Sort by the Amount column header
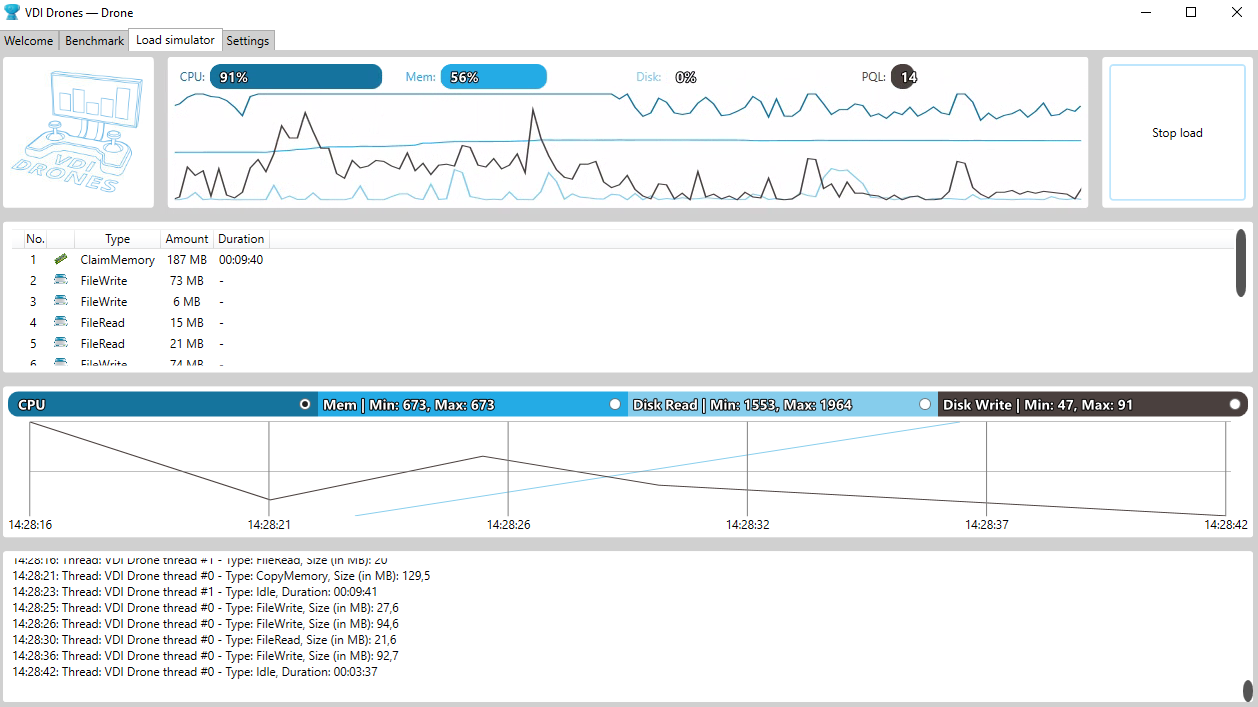 (187, 239)
